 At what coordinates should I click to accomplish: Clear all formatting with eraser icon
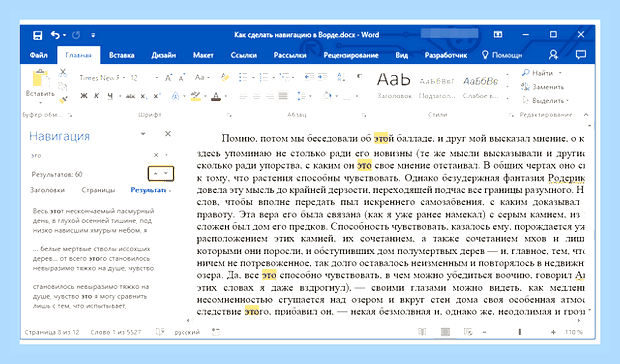point(225,77)
